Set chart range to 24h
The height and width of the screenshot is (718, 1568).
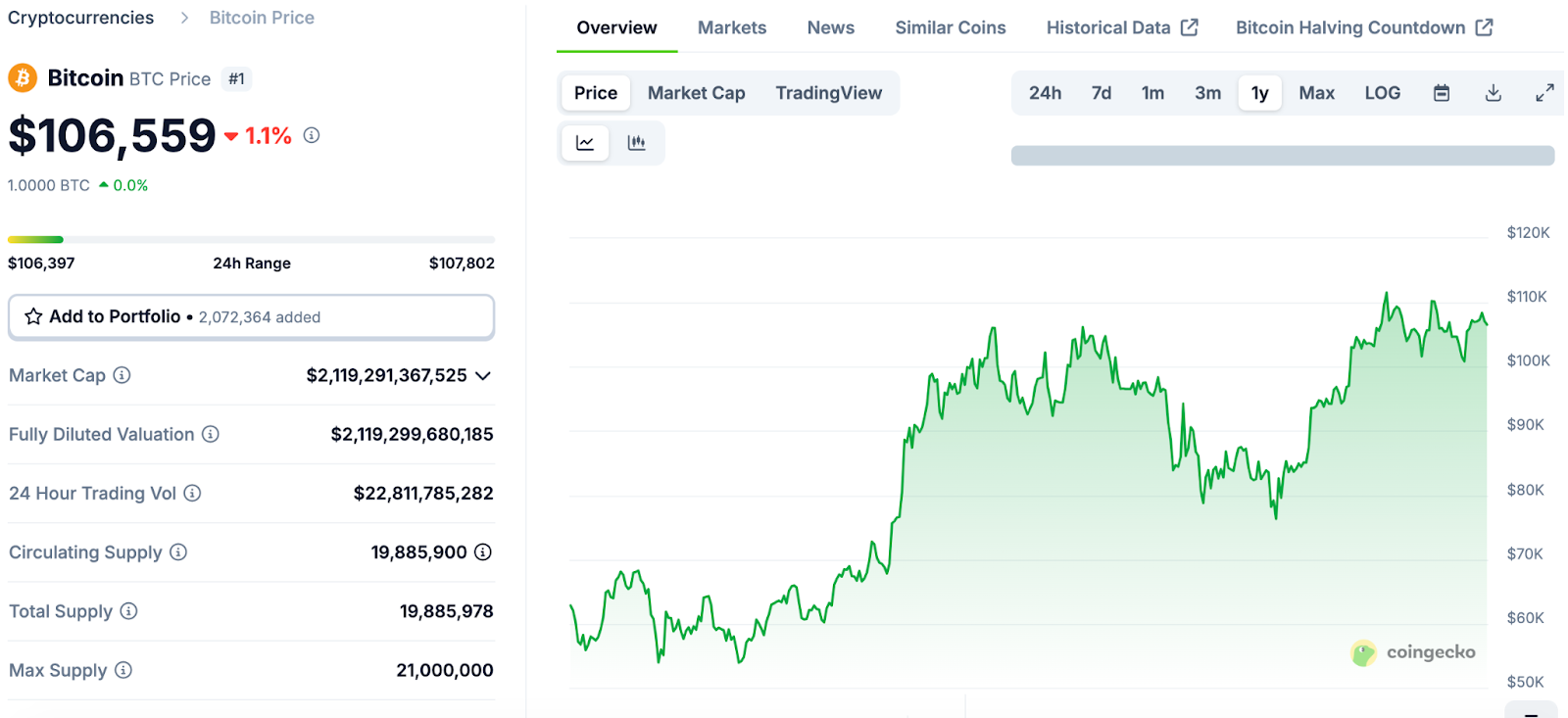click(x=1045, y=93)
